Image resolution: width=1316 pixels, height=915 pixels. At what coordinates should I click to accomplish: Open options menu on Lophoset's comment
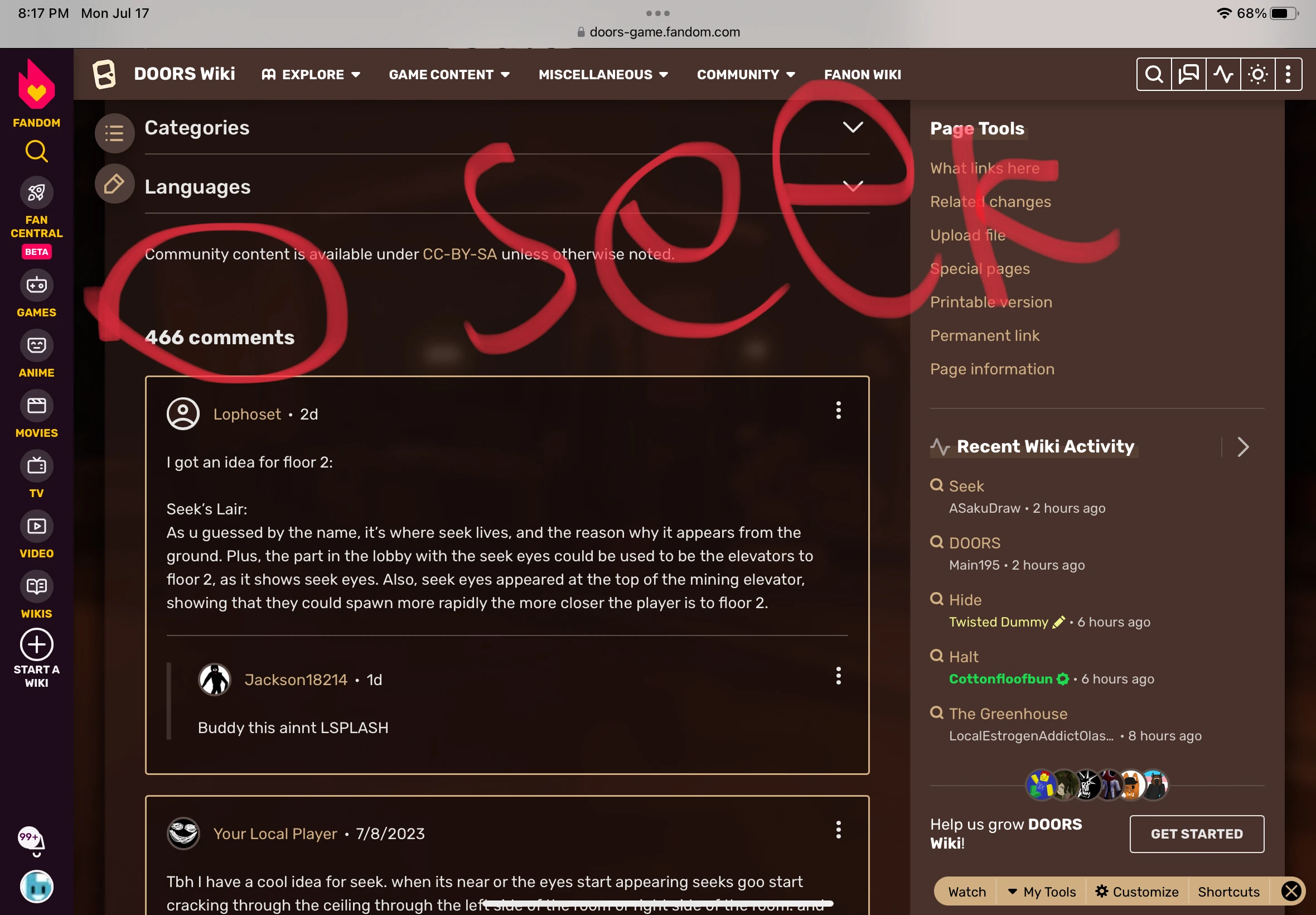pyautogui.click(x=838, y=411)
